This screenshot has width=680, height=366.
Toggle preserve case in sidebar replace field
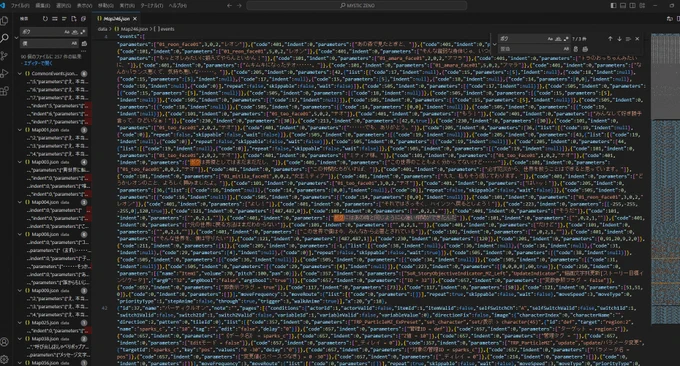[74, 43]
